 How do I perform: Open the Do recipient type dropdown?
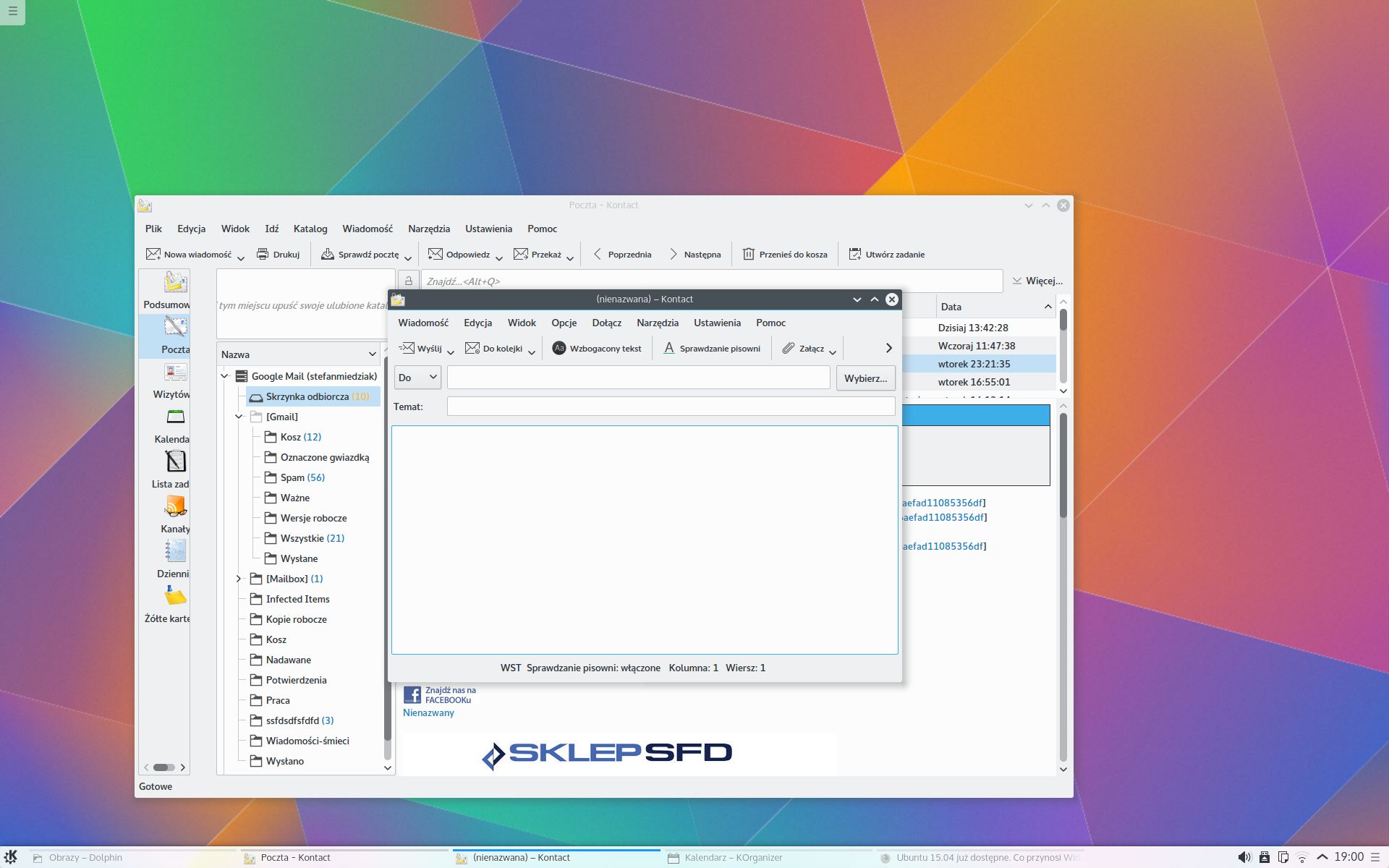(417, 378)
